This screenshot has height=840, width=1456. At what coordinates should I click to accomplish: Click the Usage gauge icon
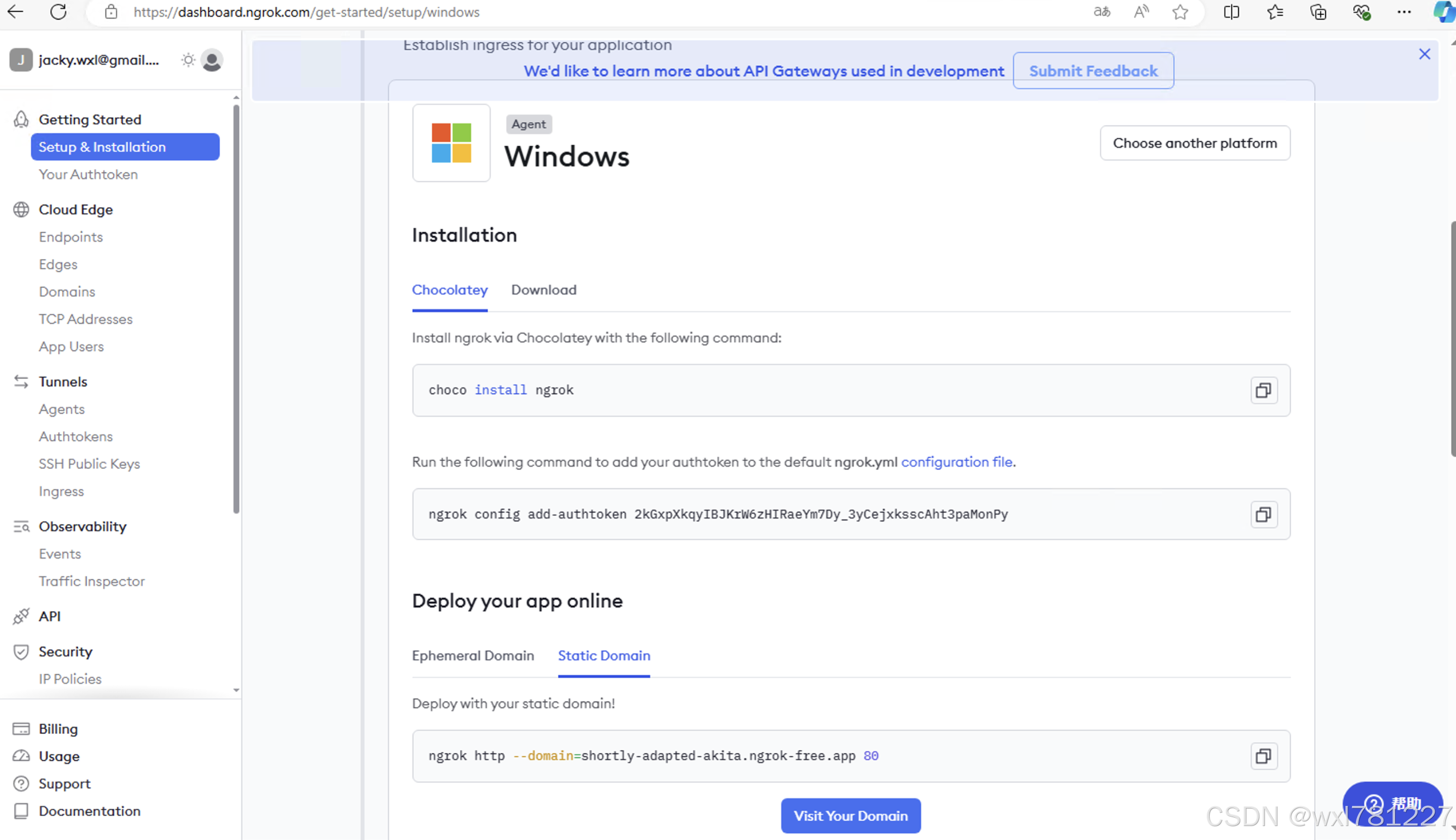click(x=21, y=756)
